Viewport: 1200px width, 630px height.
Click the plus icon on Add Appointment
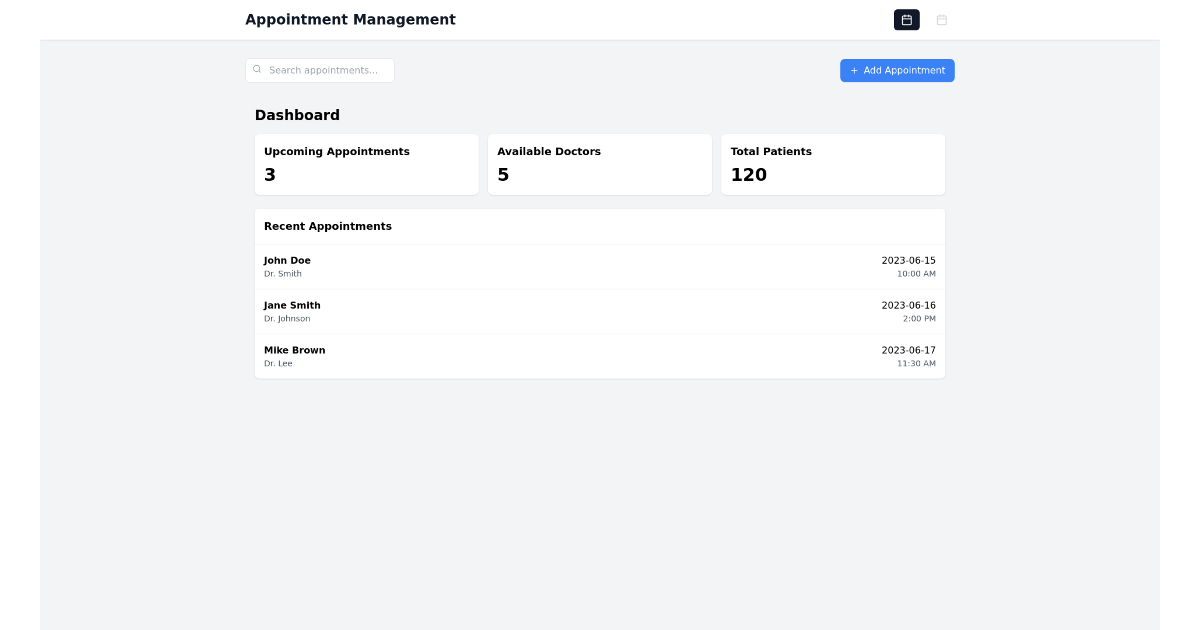click(854, 70)
